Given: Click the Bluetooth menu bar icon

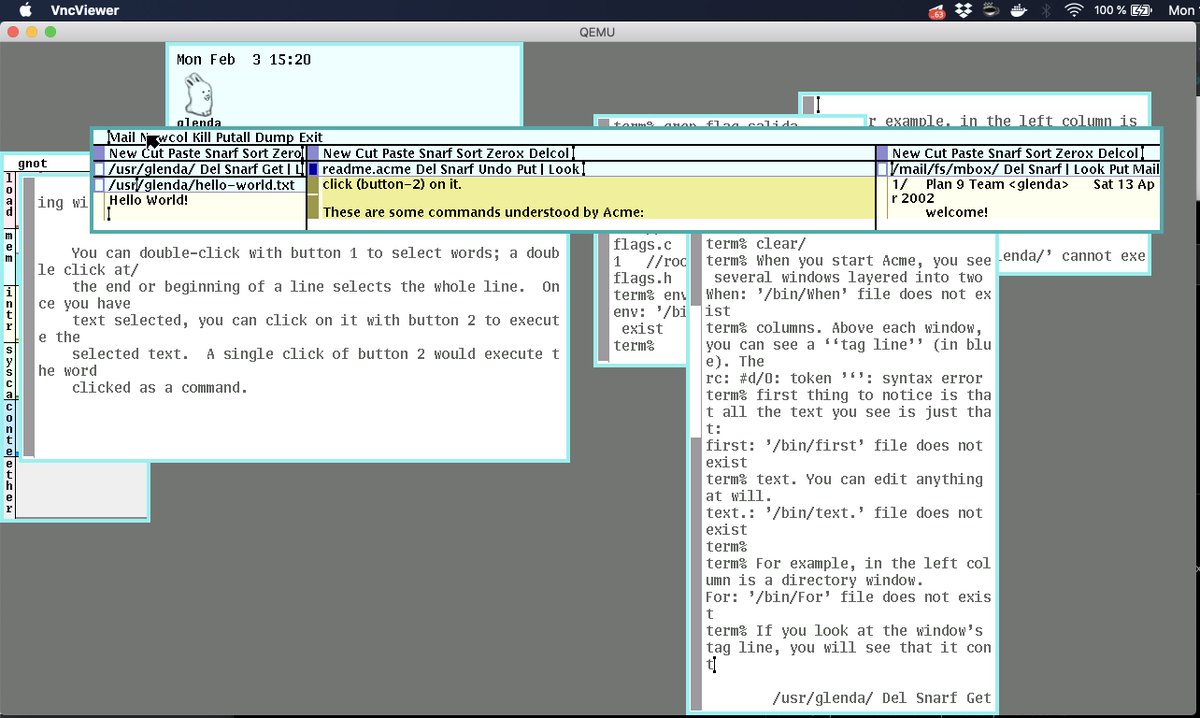Looking at the screenshot, I should pyautogui.click(x=1046, y=10).
